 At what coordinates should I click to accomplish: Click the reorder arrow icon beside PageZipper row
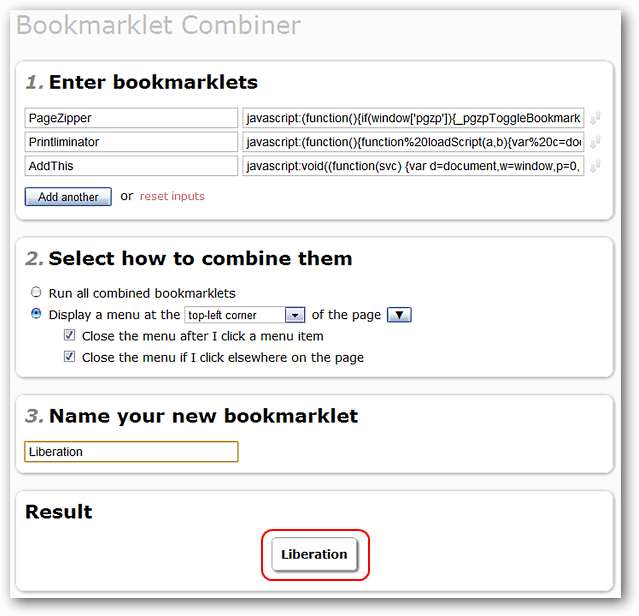click(595, 118)
